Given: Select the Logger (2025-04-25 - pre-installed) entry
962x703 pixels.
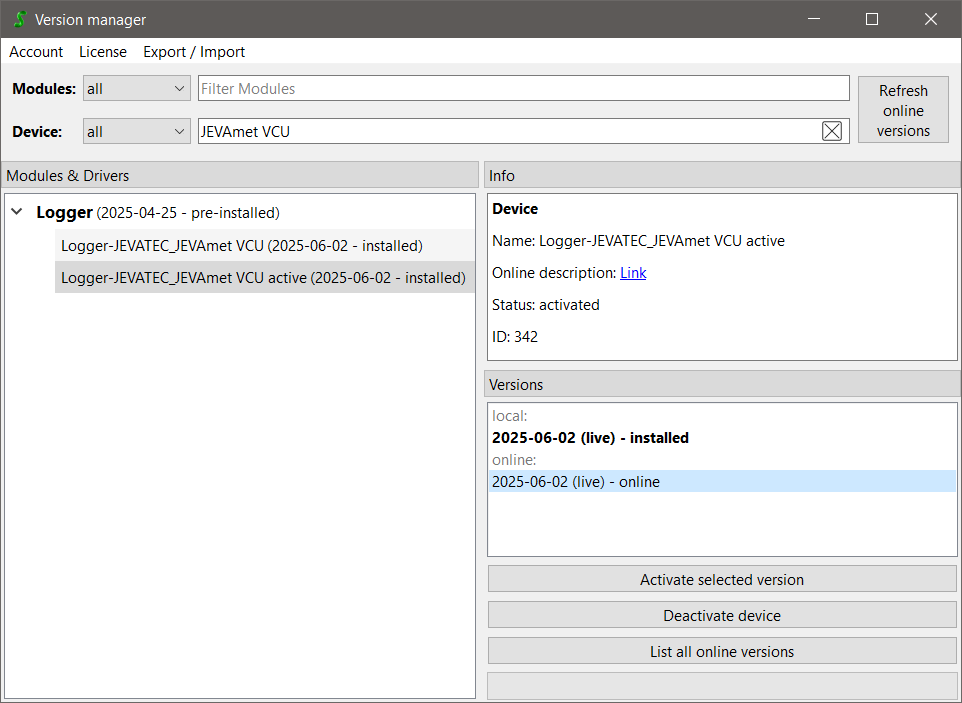Looking at the screenshot, I should 158,212.
